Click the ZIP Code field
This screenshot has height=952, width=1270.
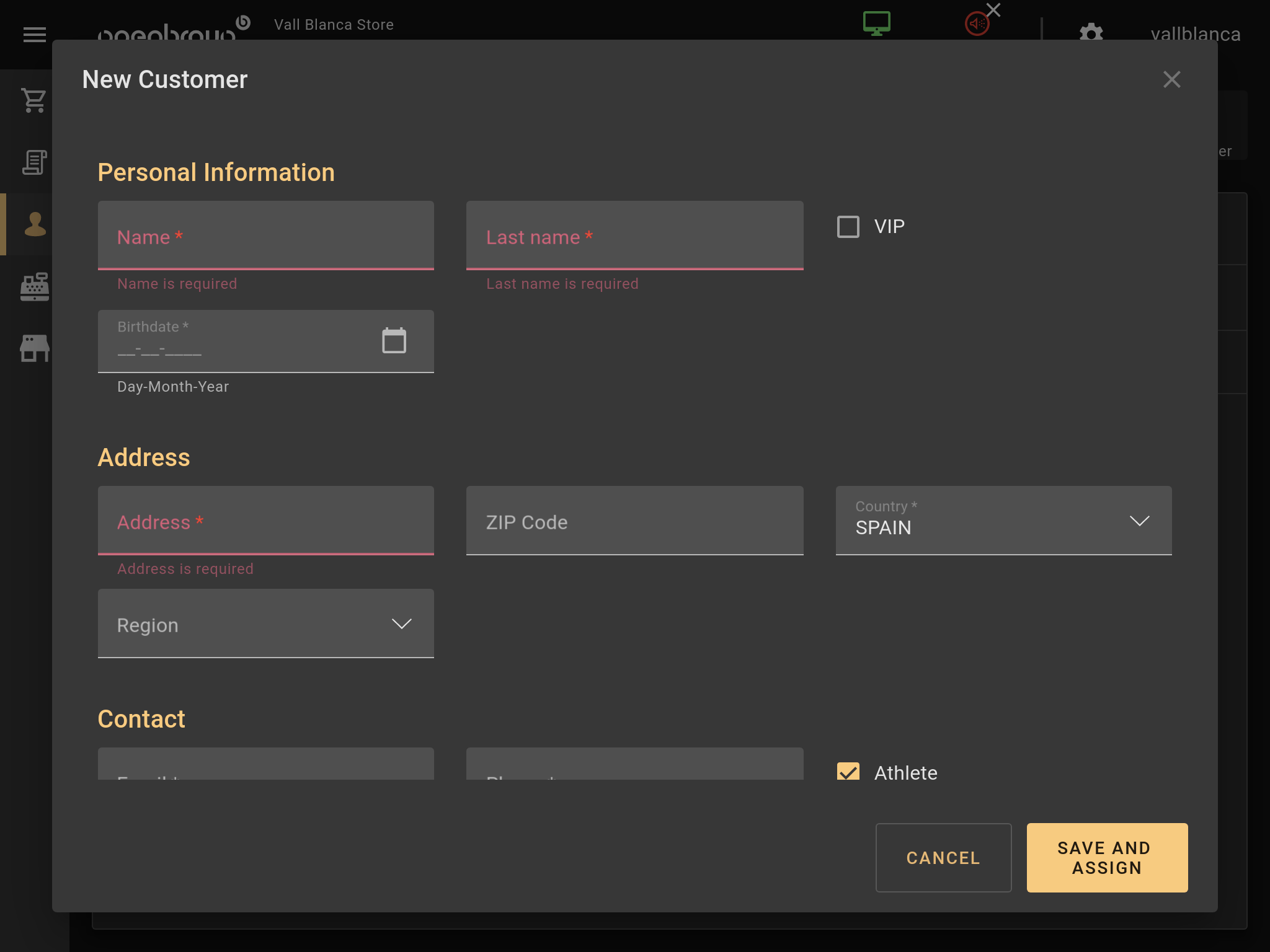click(634, 521)
